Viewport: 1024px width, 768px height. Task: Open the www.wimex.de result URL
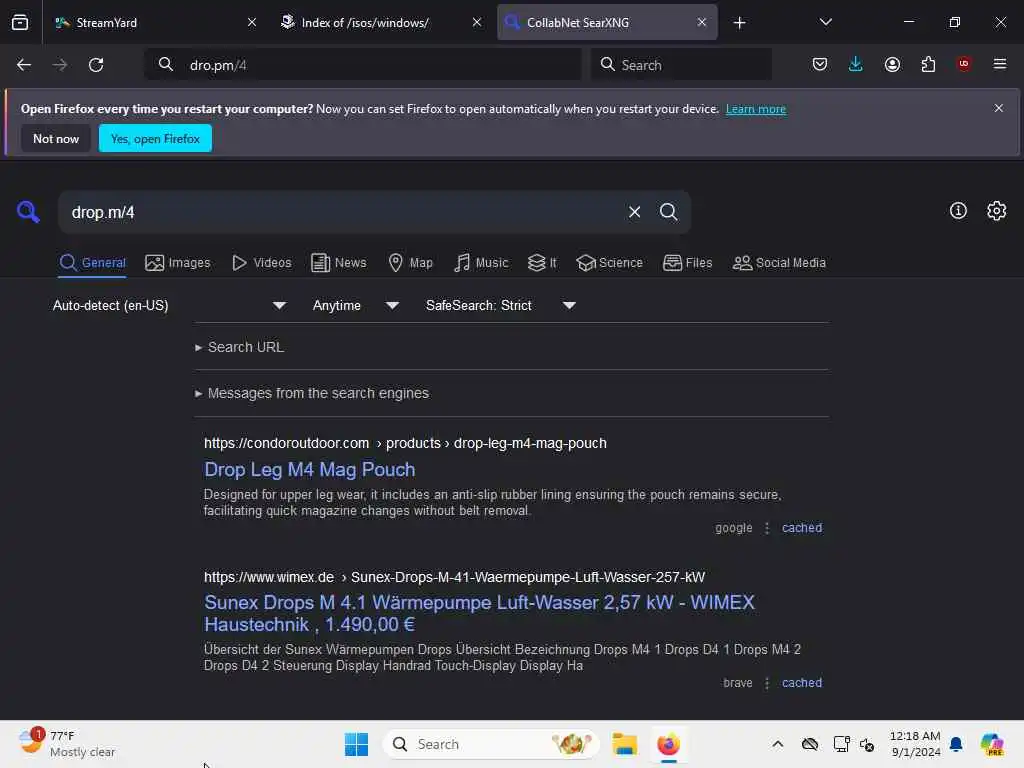click(x=454, y=577)
